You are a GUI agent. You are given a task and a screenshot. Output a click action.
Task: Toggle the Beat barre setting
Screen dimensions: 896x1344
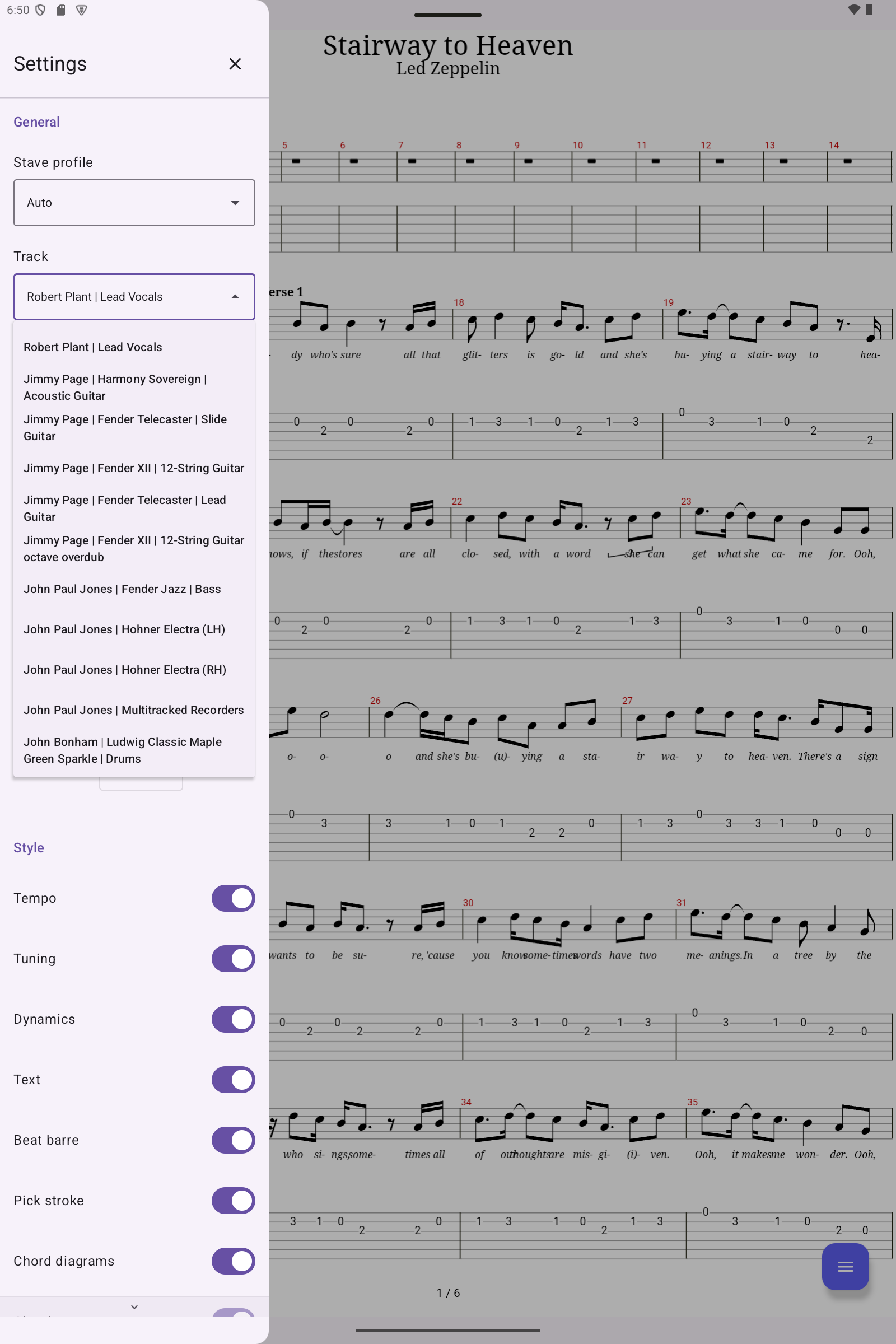coord(232,1140)
